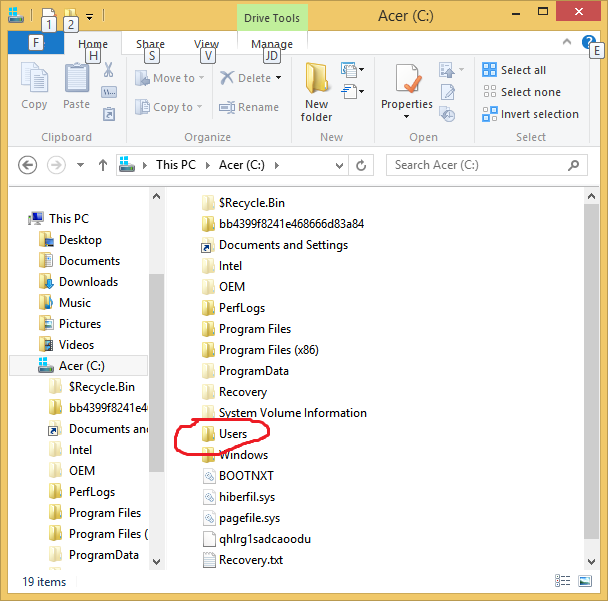Viewport: 608px width, 601px height.
Task: Open the File tab
Action: [x=36, y=43]
